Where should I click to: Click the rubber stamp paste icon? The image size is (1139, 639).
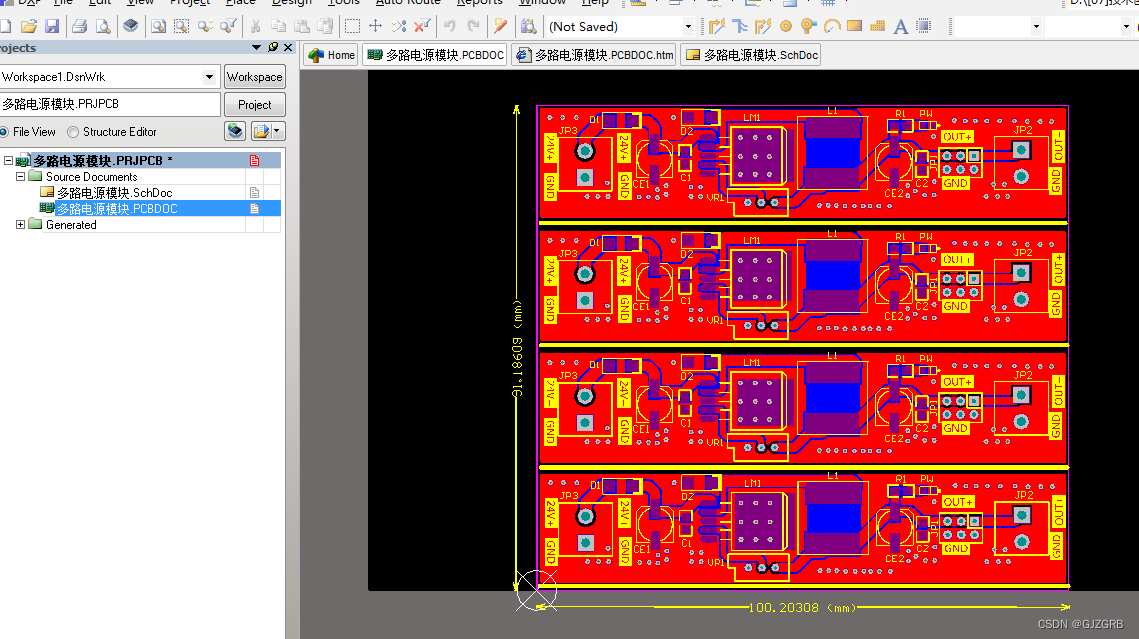click(x=325, y=27)
